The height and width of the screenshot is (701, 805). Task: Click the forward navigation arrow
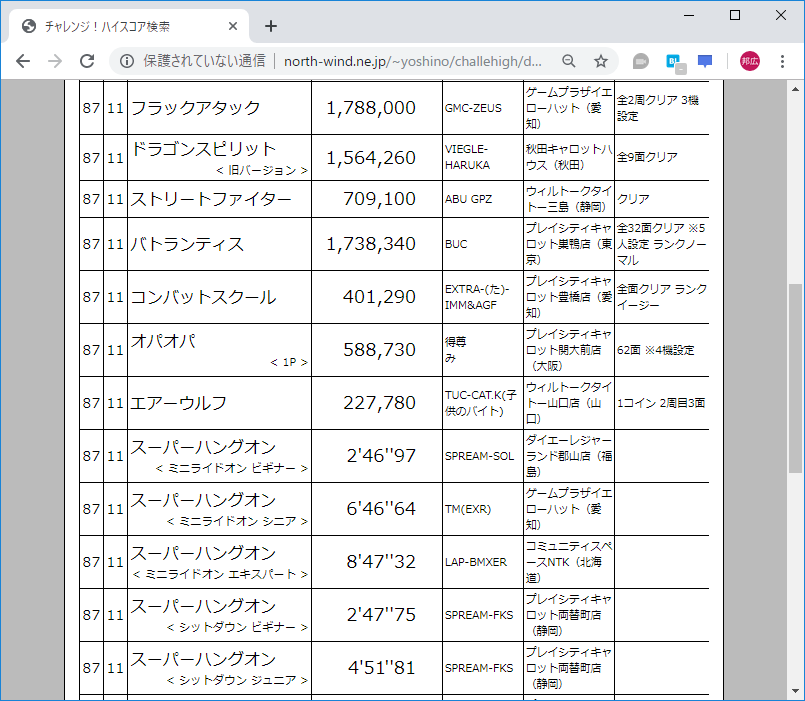click(54, 61)
